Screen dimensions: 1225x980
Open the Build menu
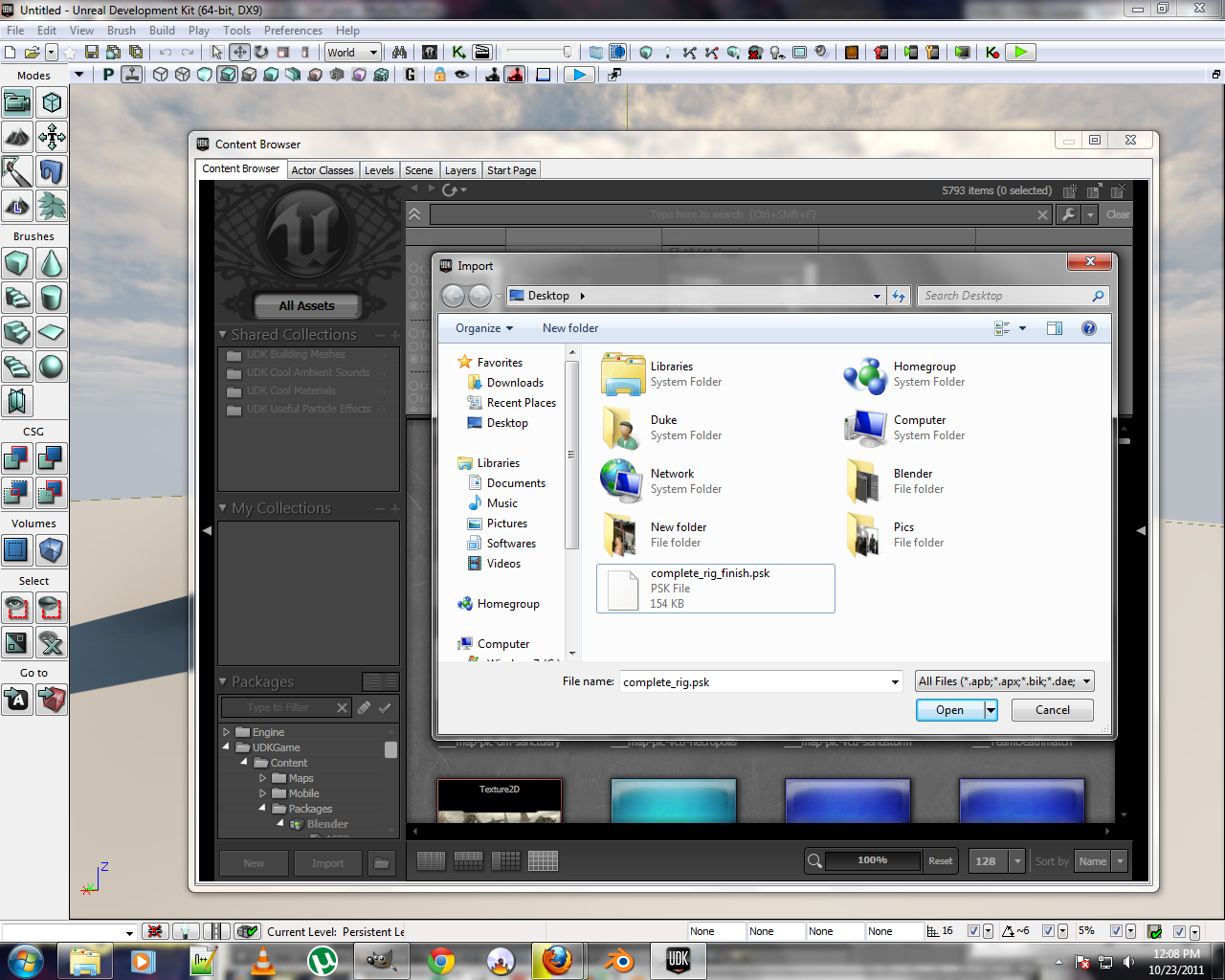click(163, 31)
